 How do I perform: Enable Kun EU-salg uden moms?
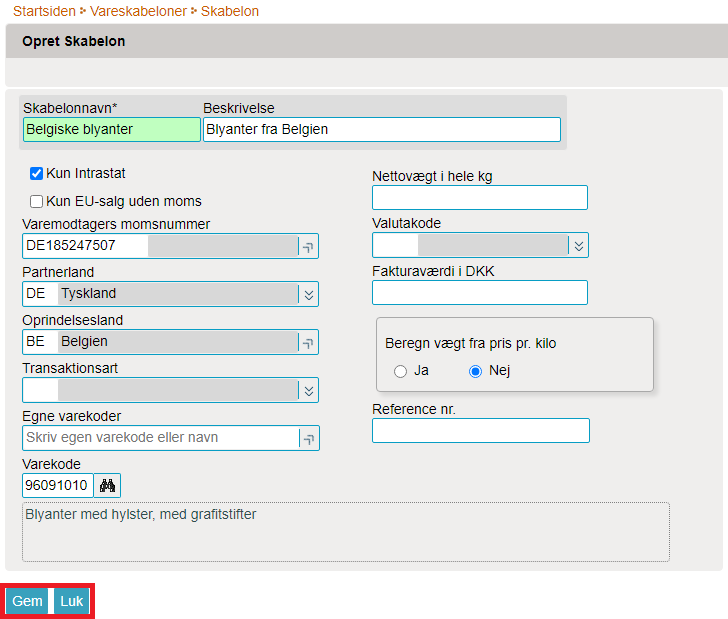click(36, 202)
